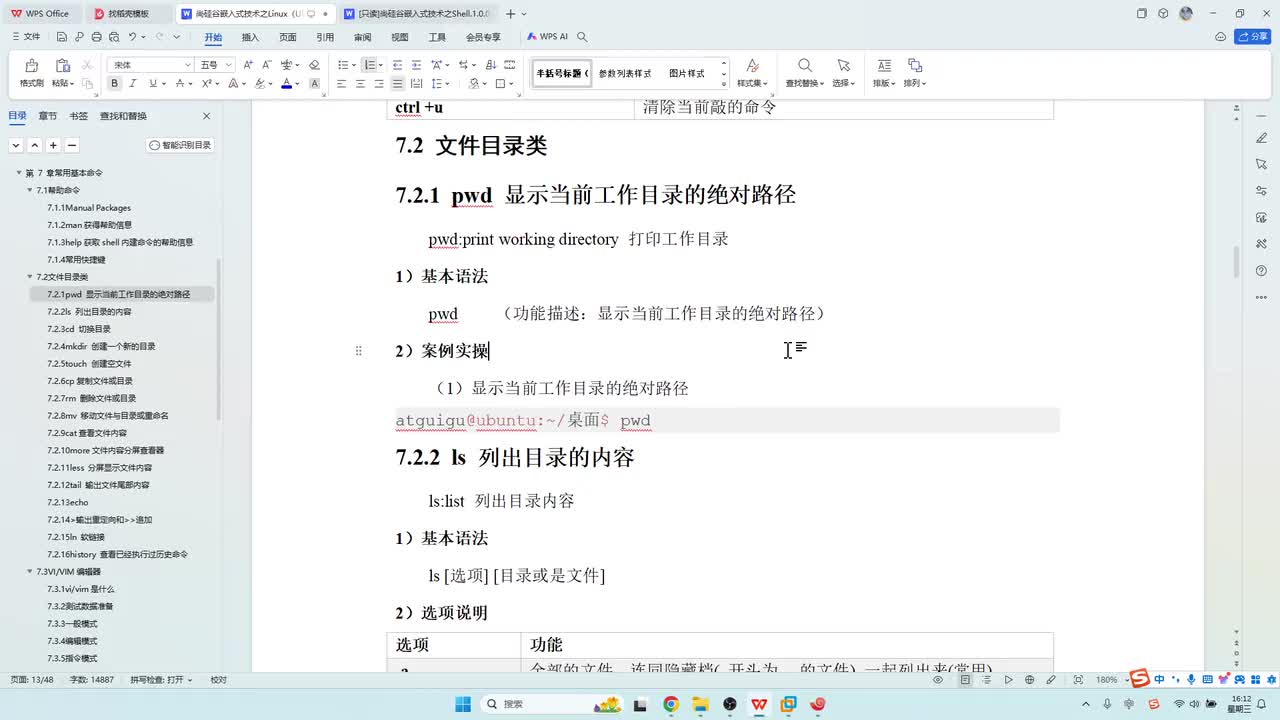Align paragraph left
This screenshot has height=720, width=1280.
341,84
